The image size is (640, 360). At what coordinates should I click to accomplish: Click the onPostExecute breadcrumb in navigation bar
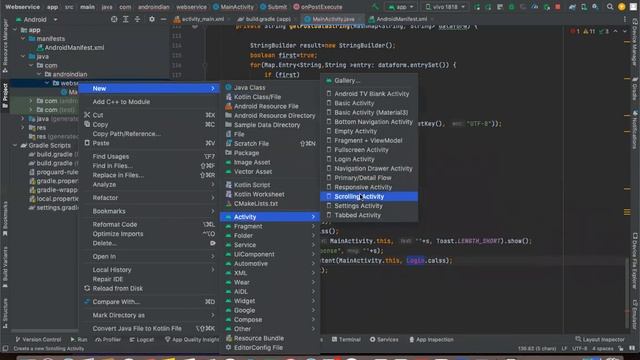[x=318, y=7]
